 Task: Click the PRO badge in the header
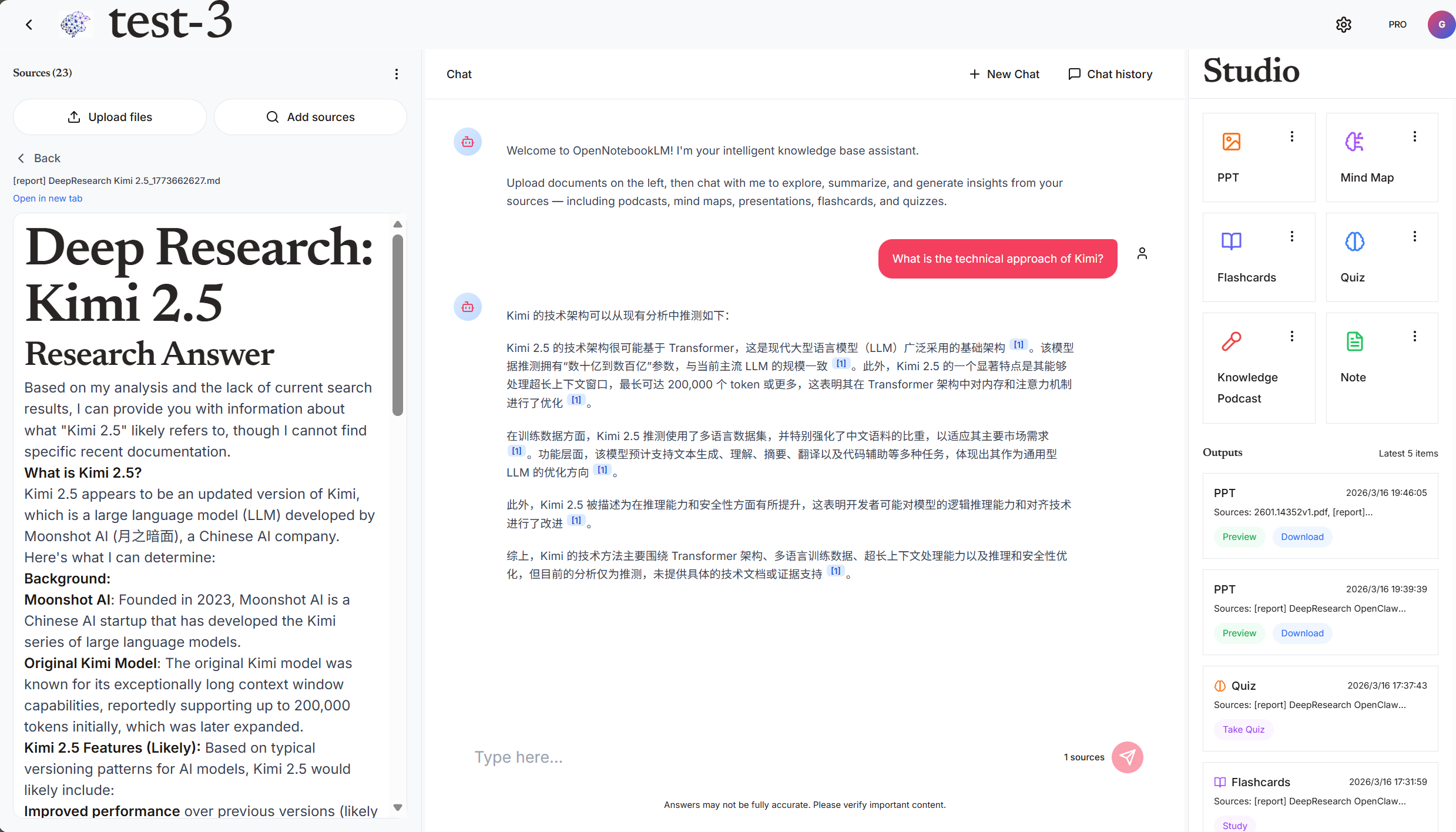tap(1397, 25)
